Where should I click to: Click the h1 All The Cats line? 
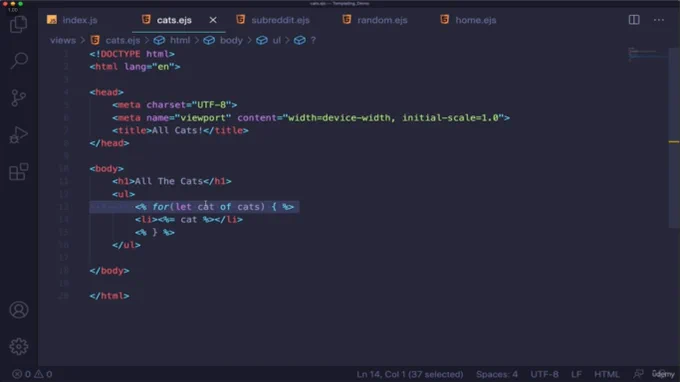[172, 181]
